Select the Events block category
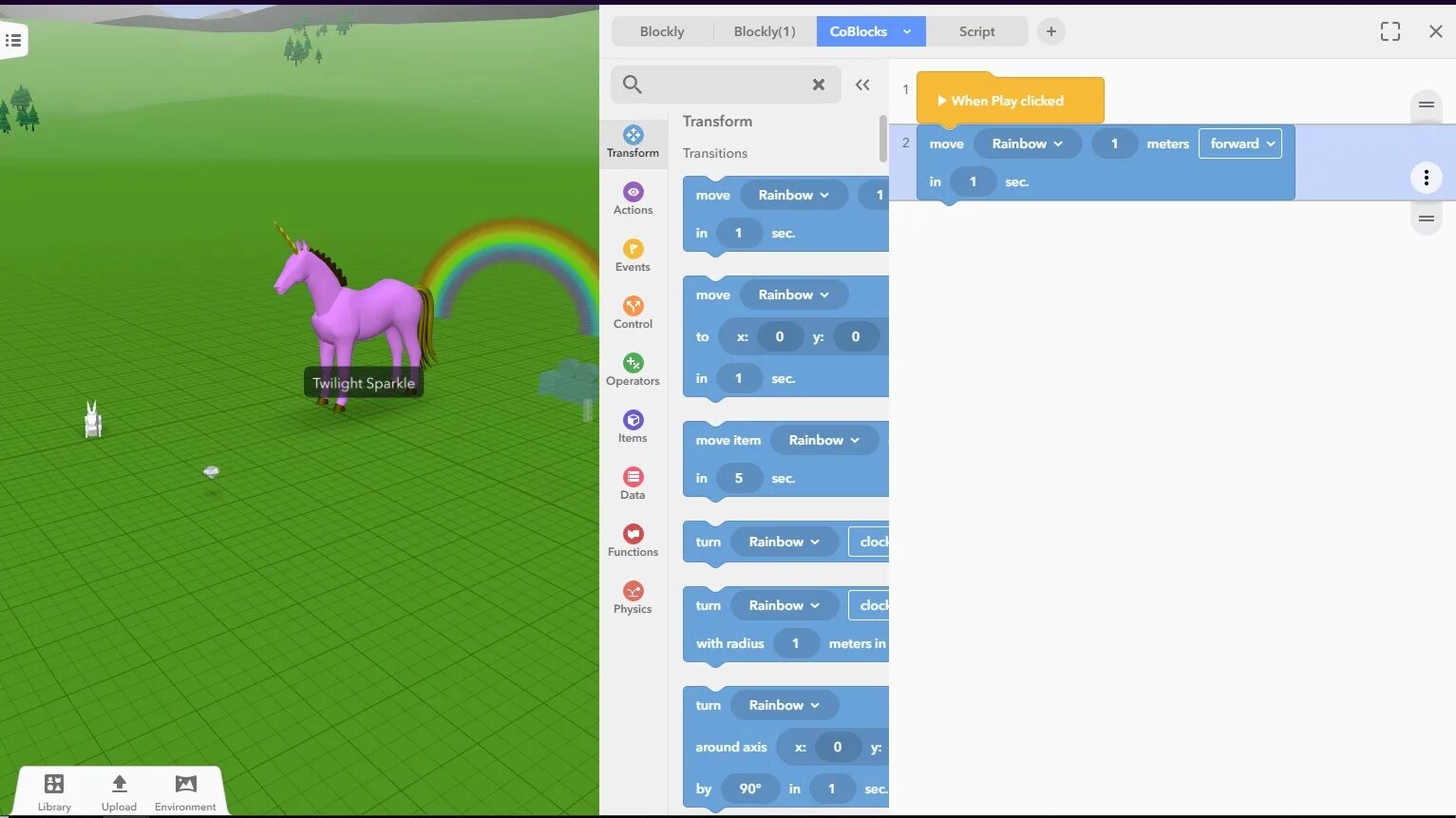This screenshot has height=818, width=1456. tap(633, 256)
